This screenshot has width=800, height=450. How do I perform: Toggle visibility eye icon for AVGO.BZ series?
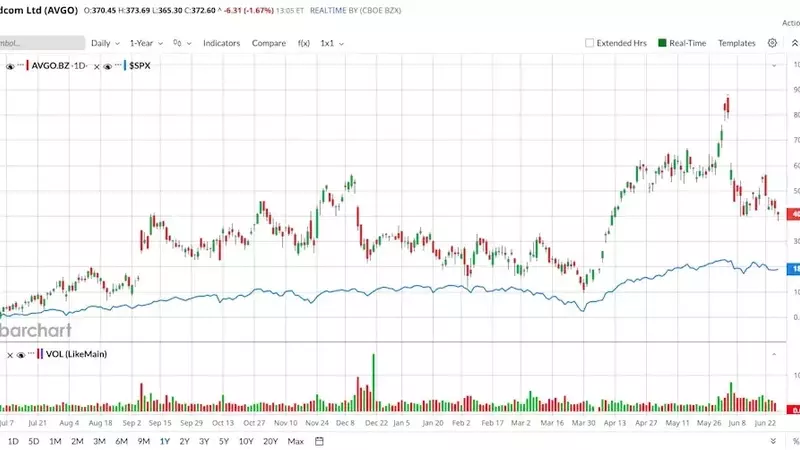pos(10,66)
